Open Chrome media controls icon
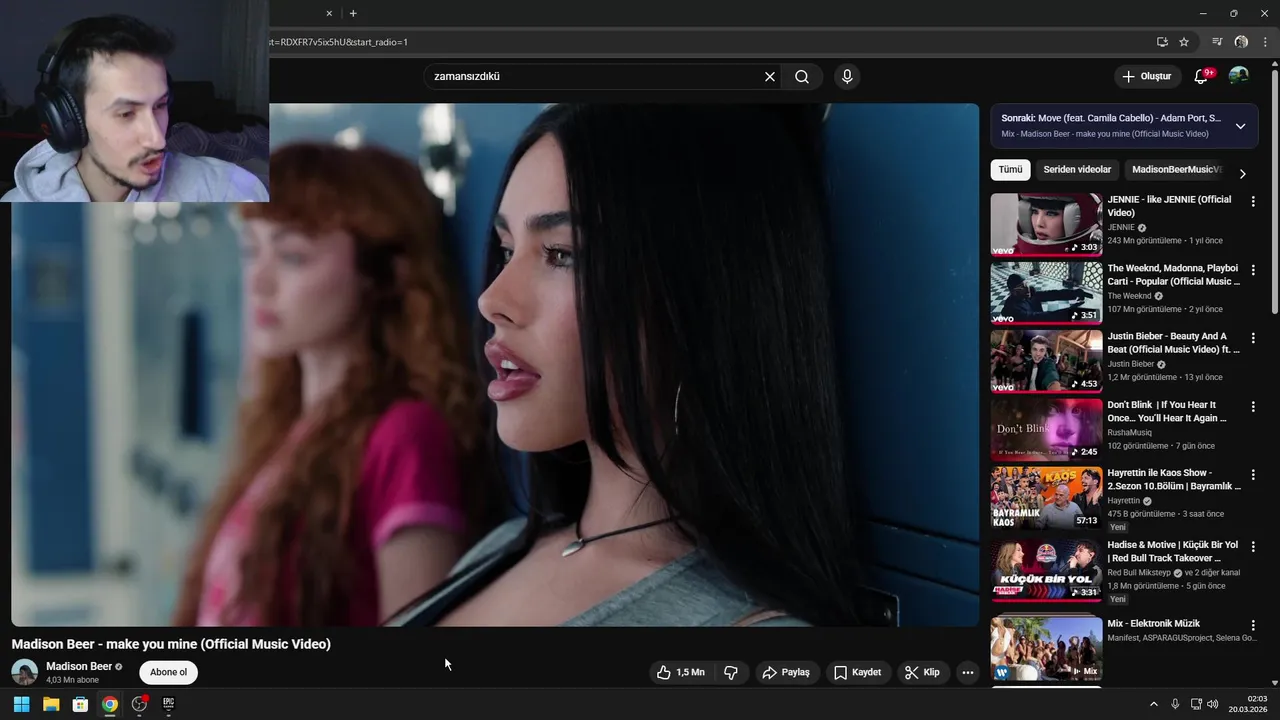 [x=1217, y=42]
